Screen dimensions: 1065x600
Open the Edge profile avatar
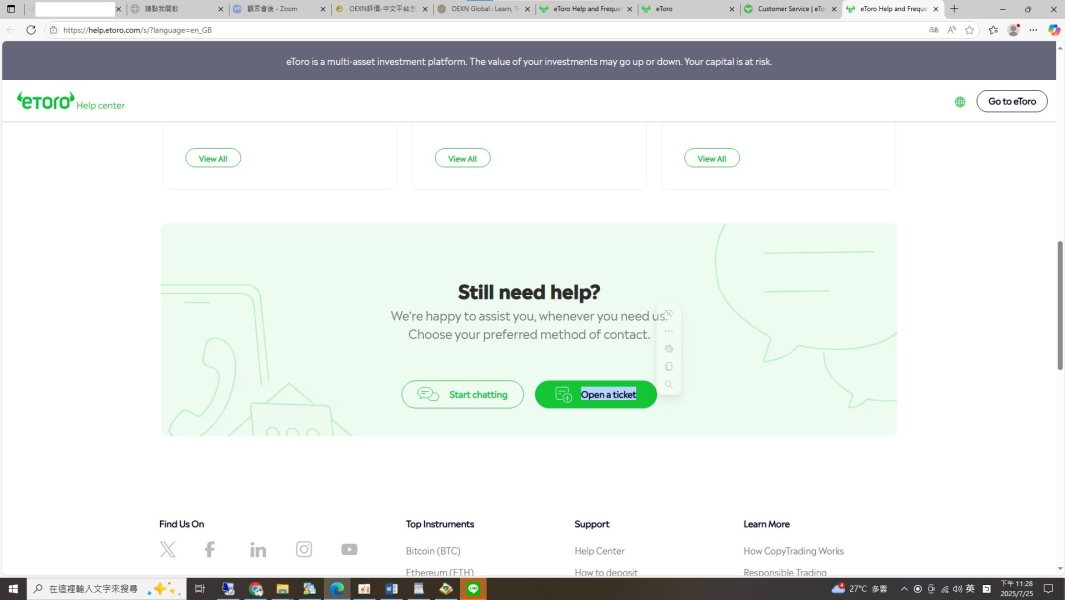[x=1013, y=30]
